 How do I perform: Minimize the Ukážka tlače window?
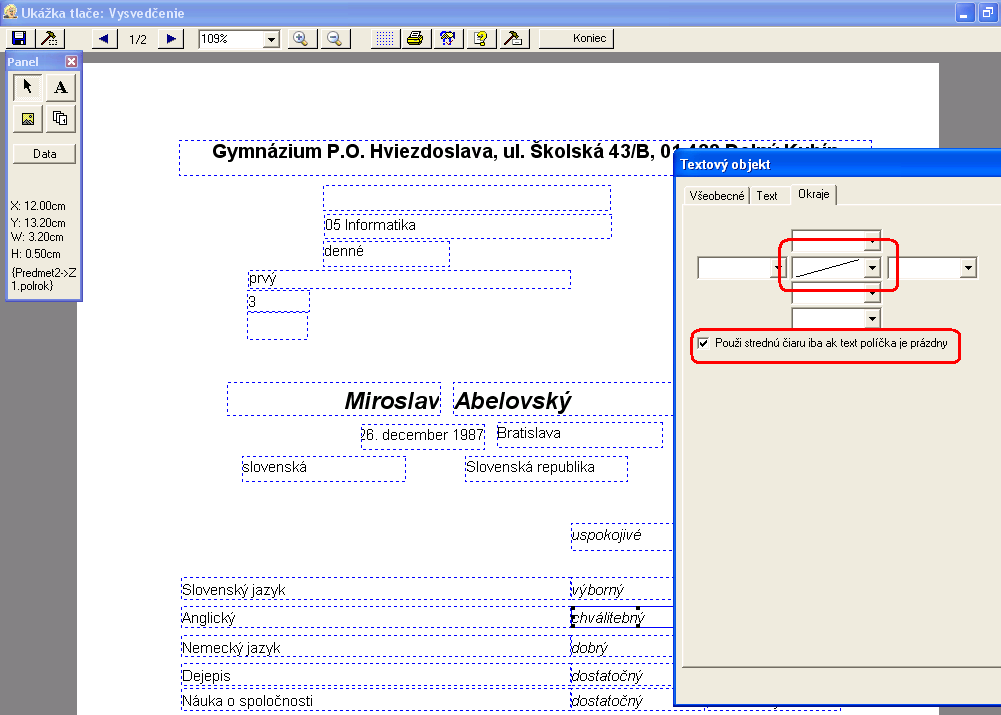(964, 13)
